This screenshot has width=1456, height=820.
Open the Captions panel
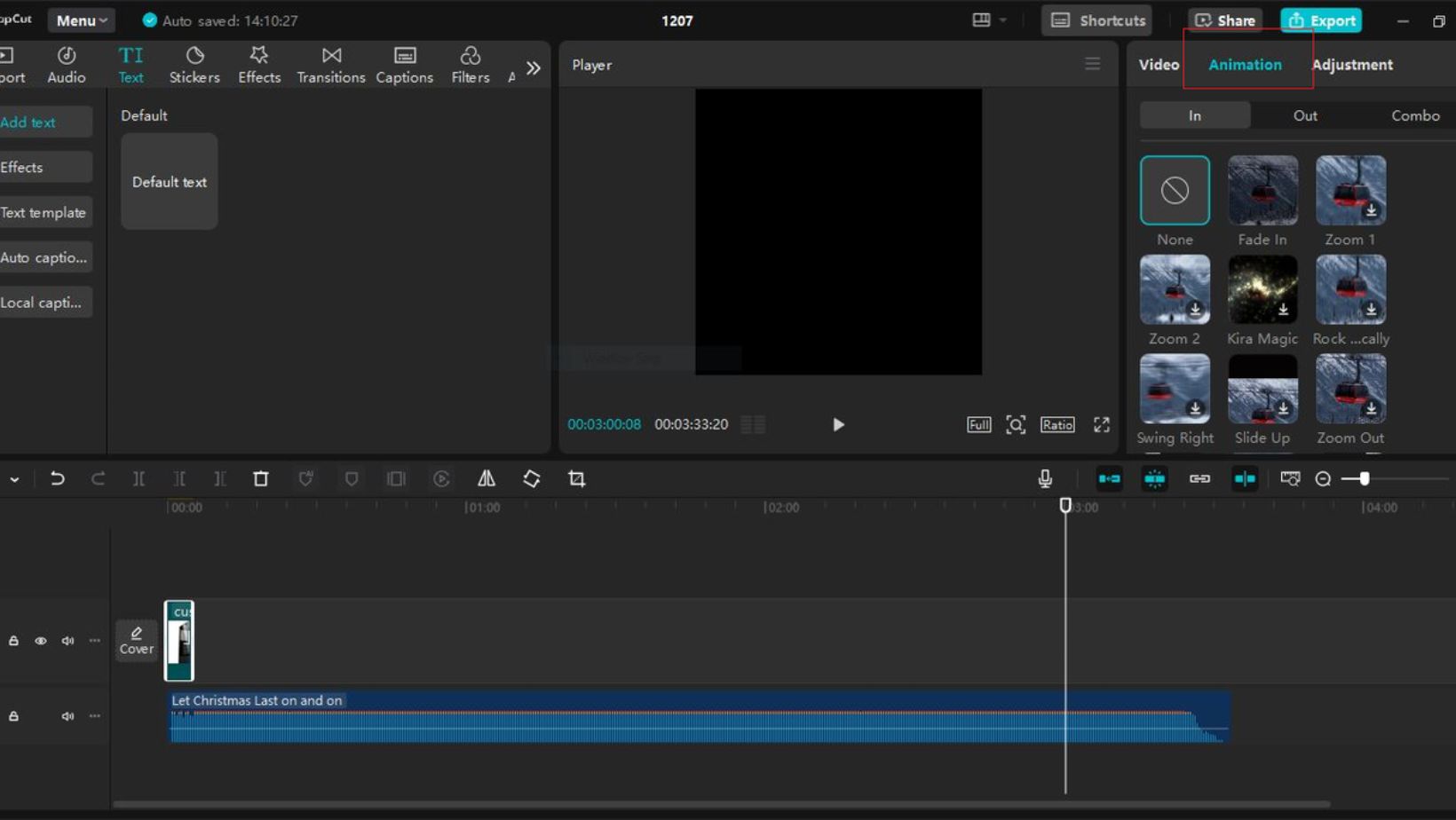(404, 65)
